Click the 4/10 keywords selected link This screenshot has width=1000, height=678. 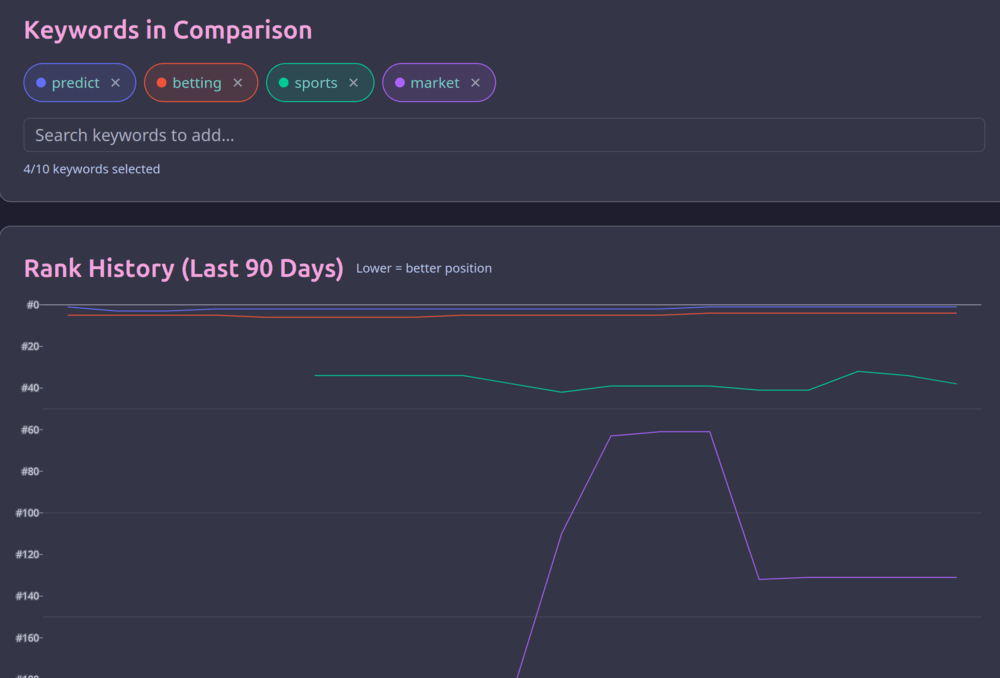tap(92, 168)
